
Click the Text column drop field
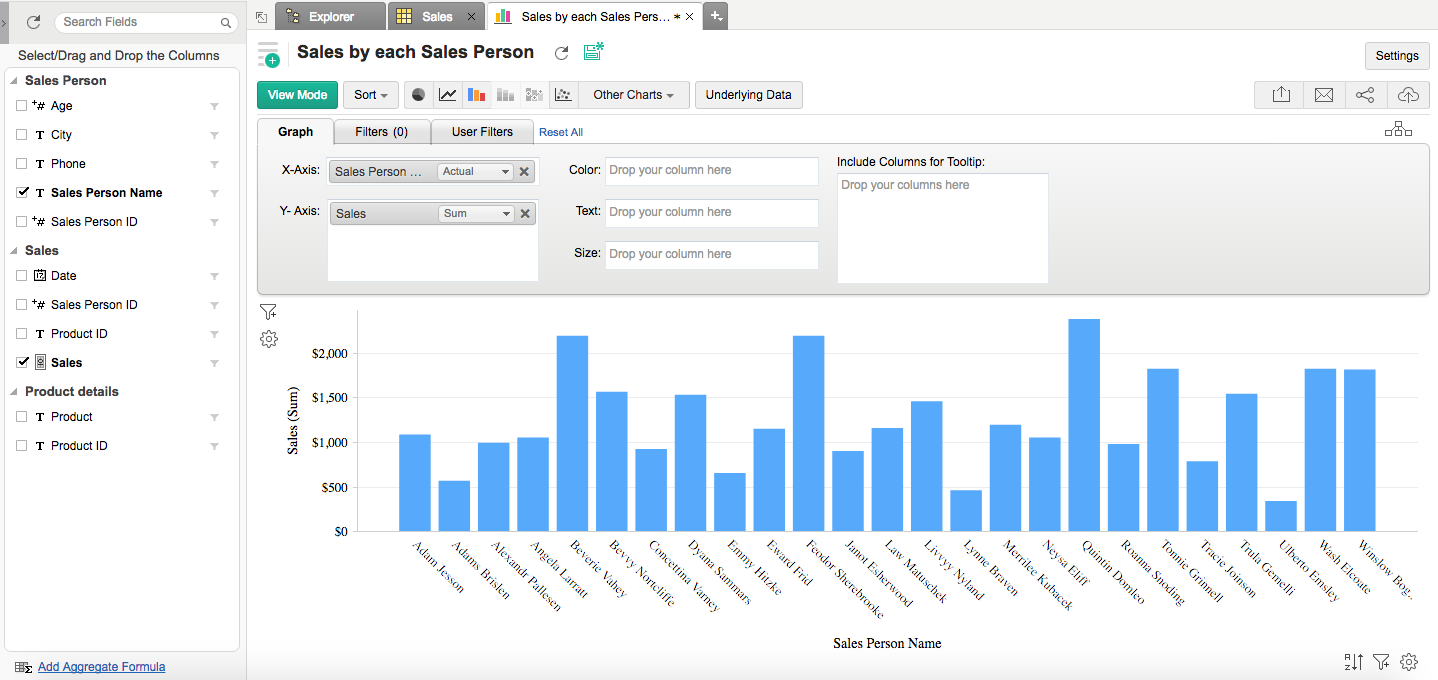712,213
